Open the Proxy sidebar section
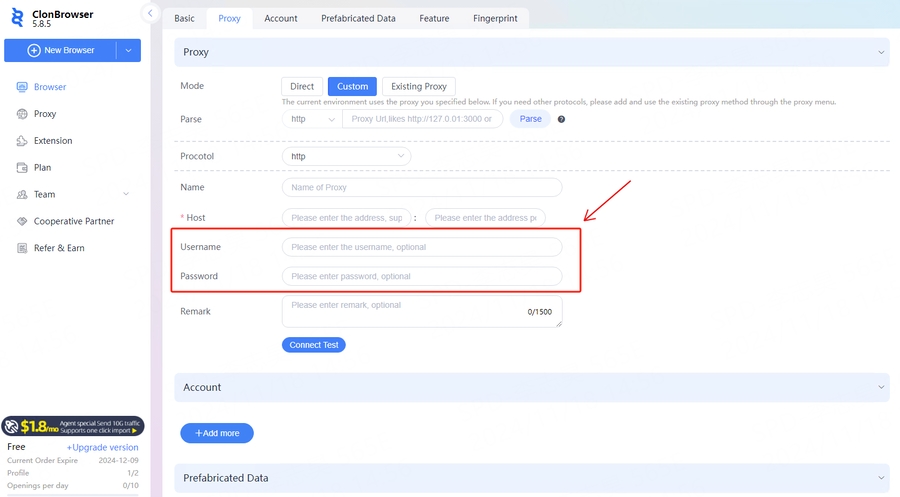This screenshot has height=497, width=900. (x=45, y=114)
